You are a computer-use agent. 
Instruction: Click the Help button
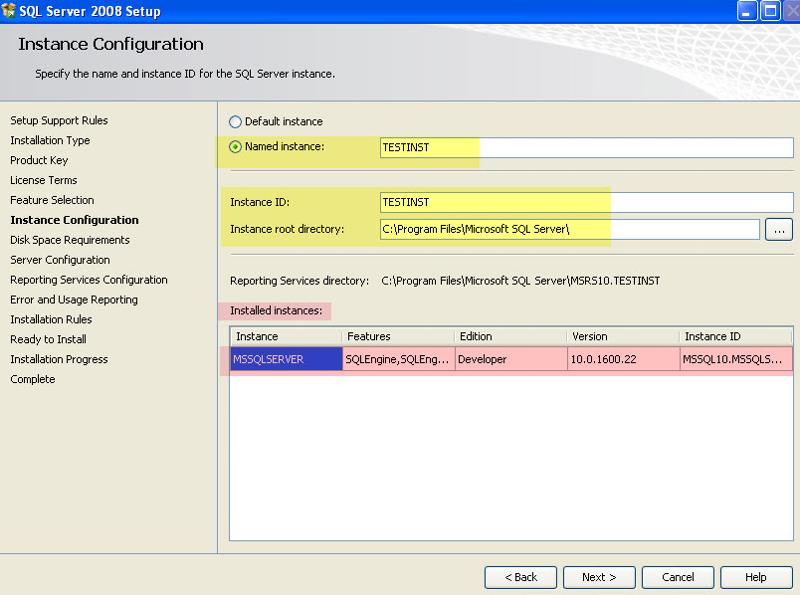[756, 577]
